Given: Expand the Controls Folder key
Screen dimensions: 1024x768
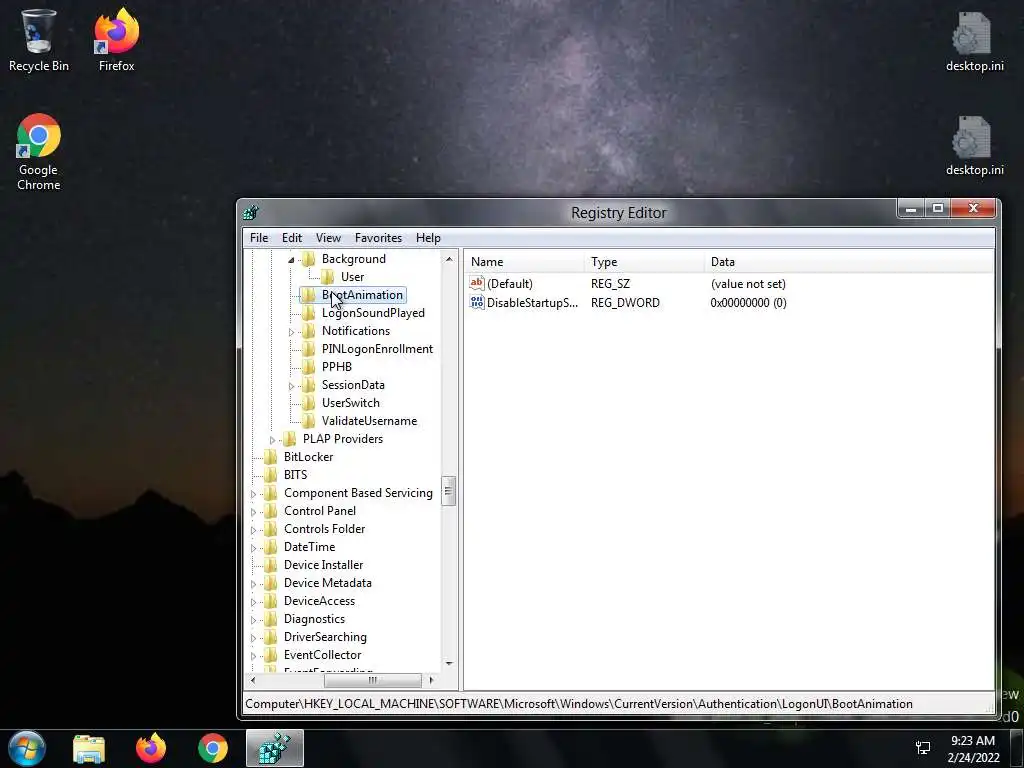Looking at the screenshot, I should (x=253, y=530).
